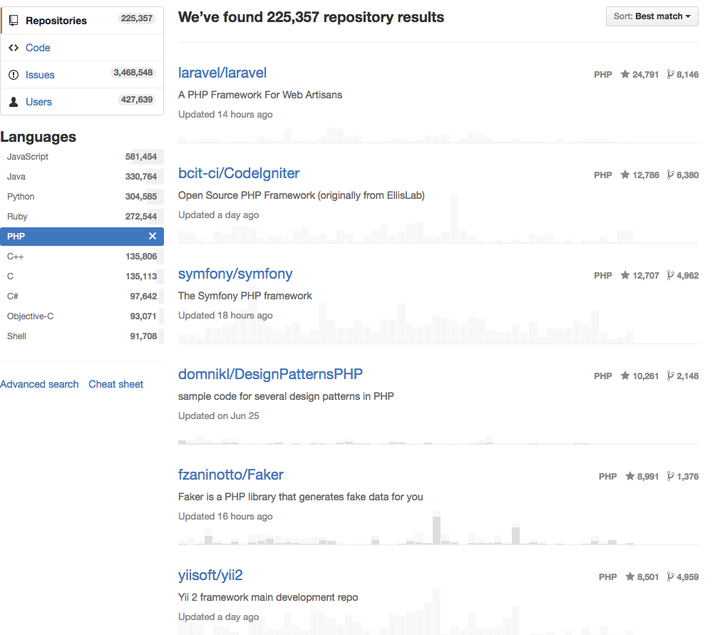Remove PHP language filter with X

153,236
